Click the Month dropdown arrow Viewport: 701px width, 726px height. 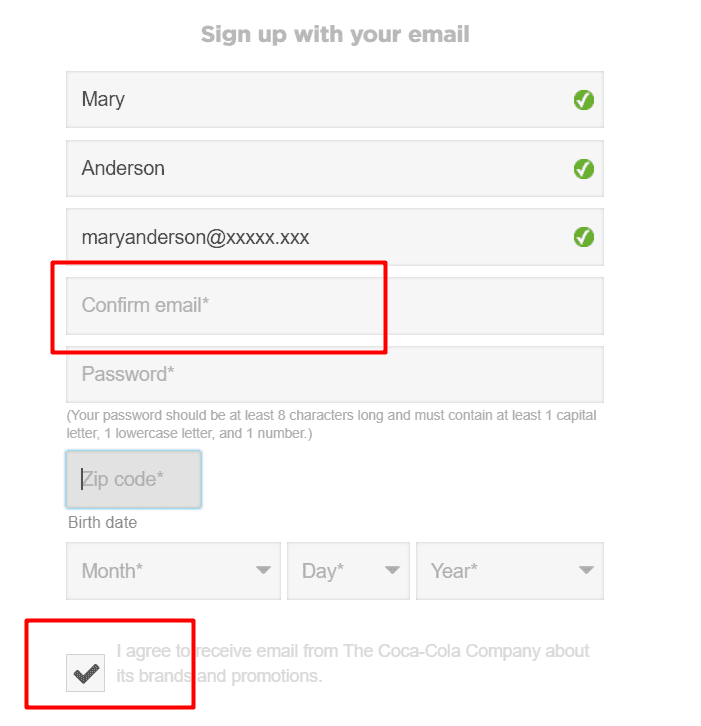pos(263,571)
